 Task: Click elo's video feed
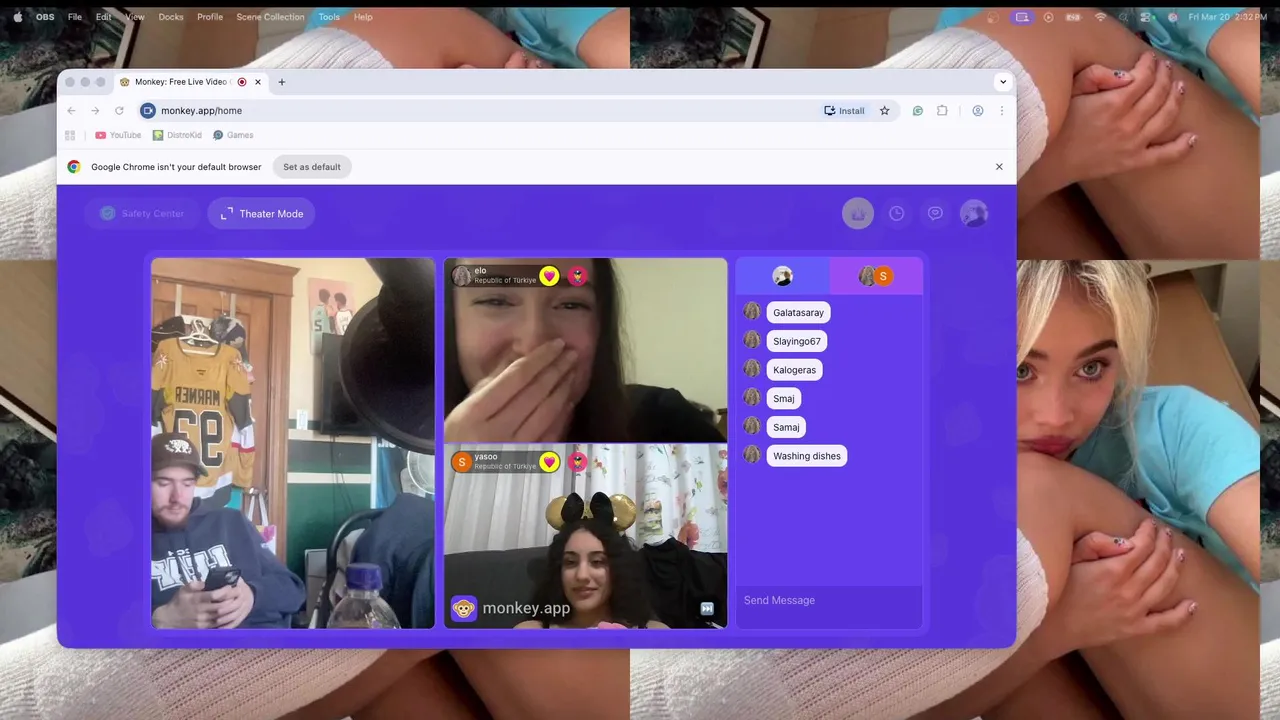(x=586, y=350)
